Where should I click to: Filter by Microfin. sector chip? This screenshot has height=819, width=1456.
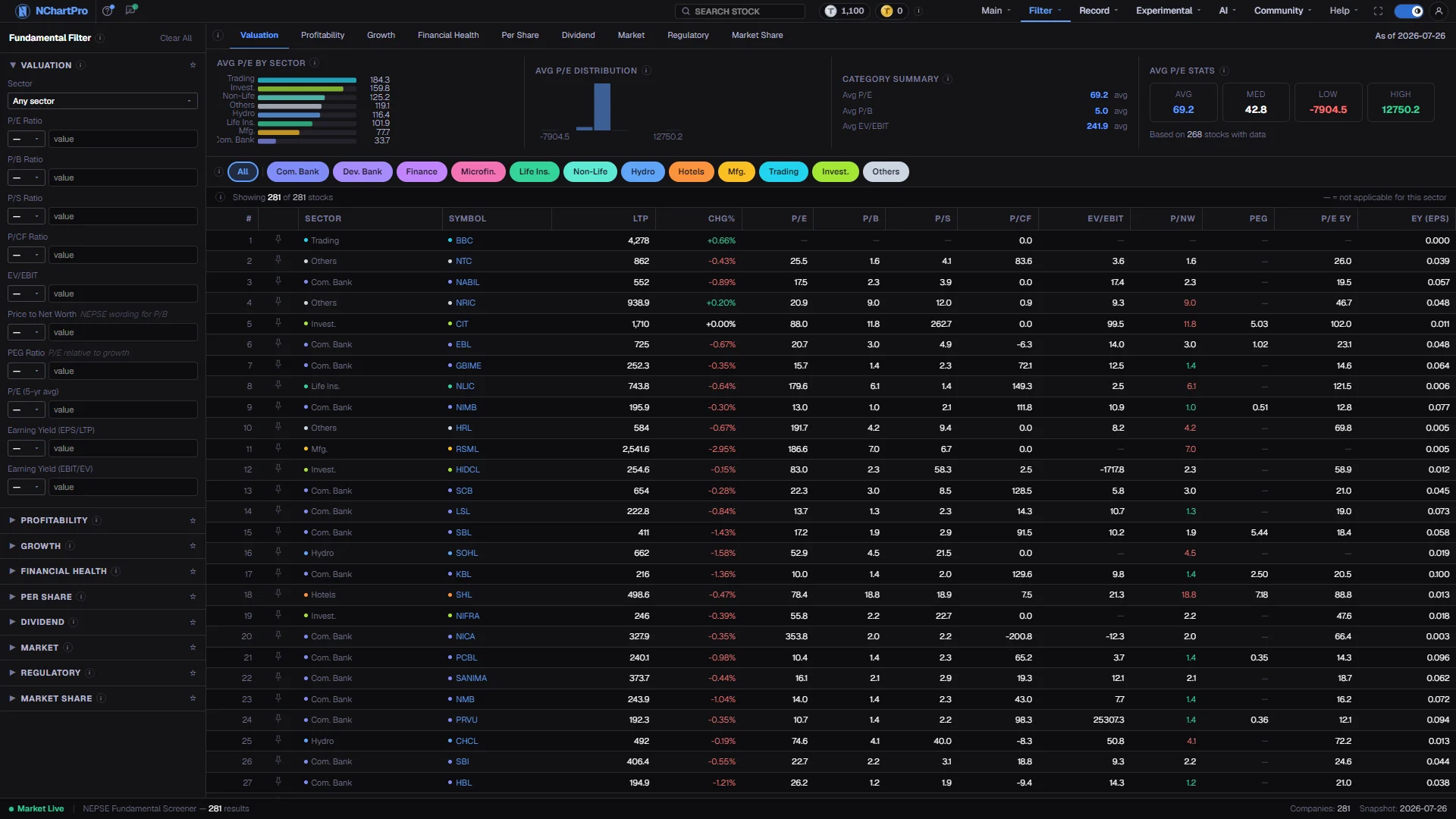point(478,171)
